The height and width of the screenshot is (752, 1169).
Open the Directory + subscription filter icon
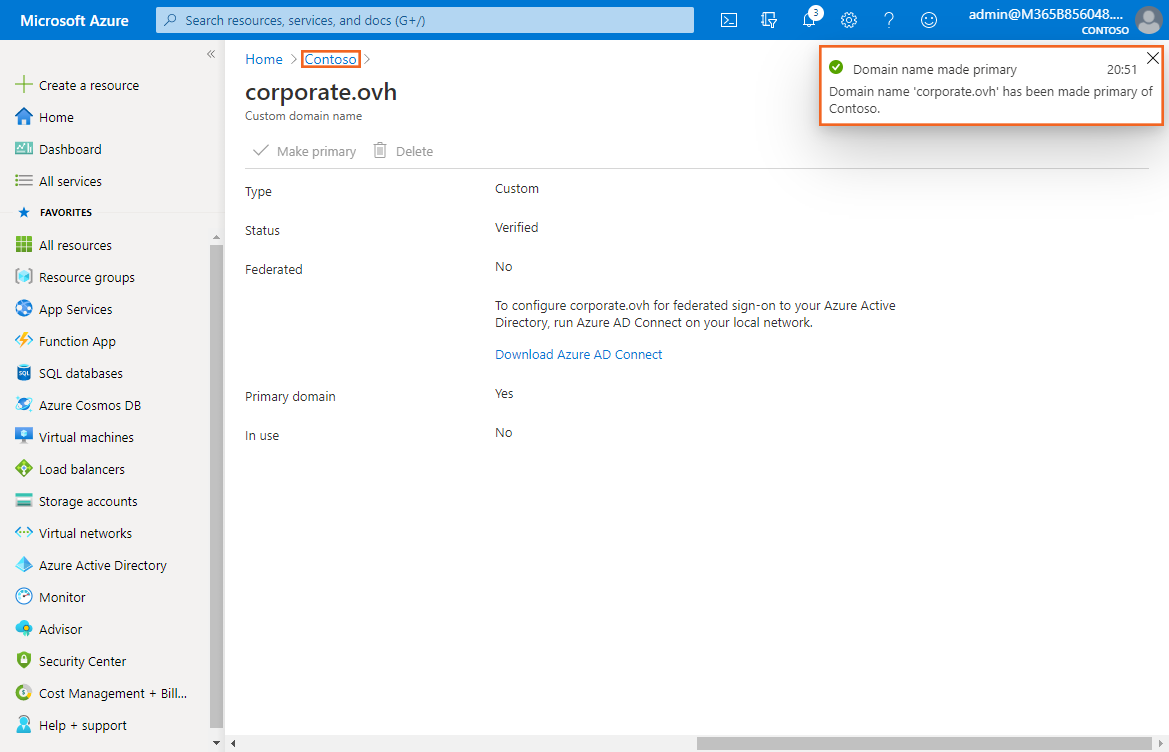coord(769,20)
